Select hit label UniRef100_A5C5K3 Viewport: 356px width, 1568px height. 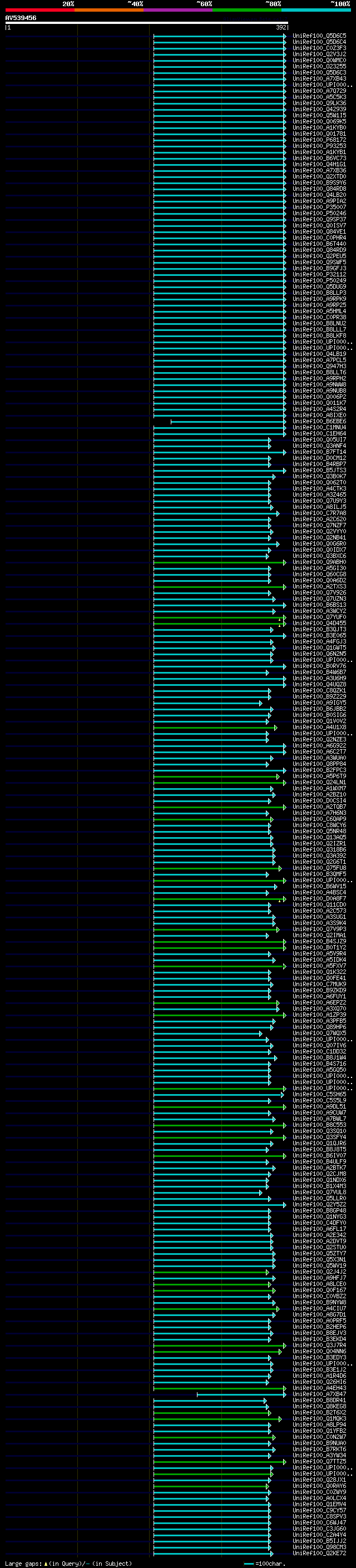coord(319,97)
